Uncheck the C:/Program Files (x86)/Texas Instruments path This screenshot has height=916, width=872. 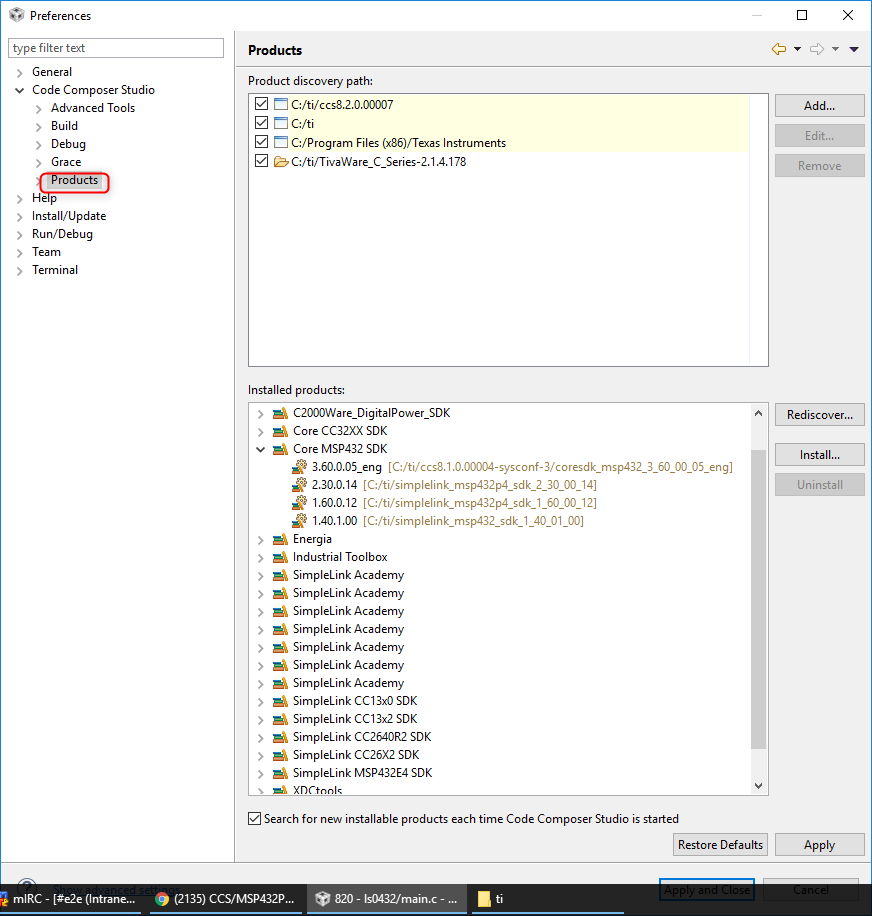point(261,142)
